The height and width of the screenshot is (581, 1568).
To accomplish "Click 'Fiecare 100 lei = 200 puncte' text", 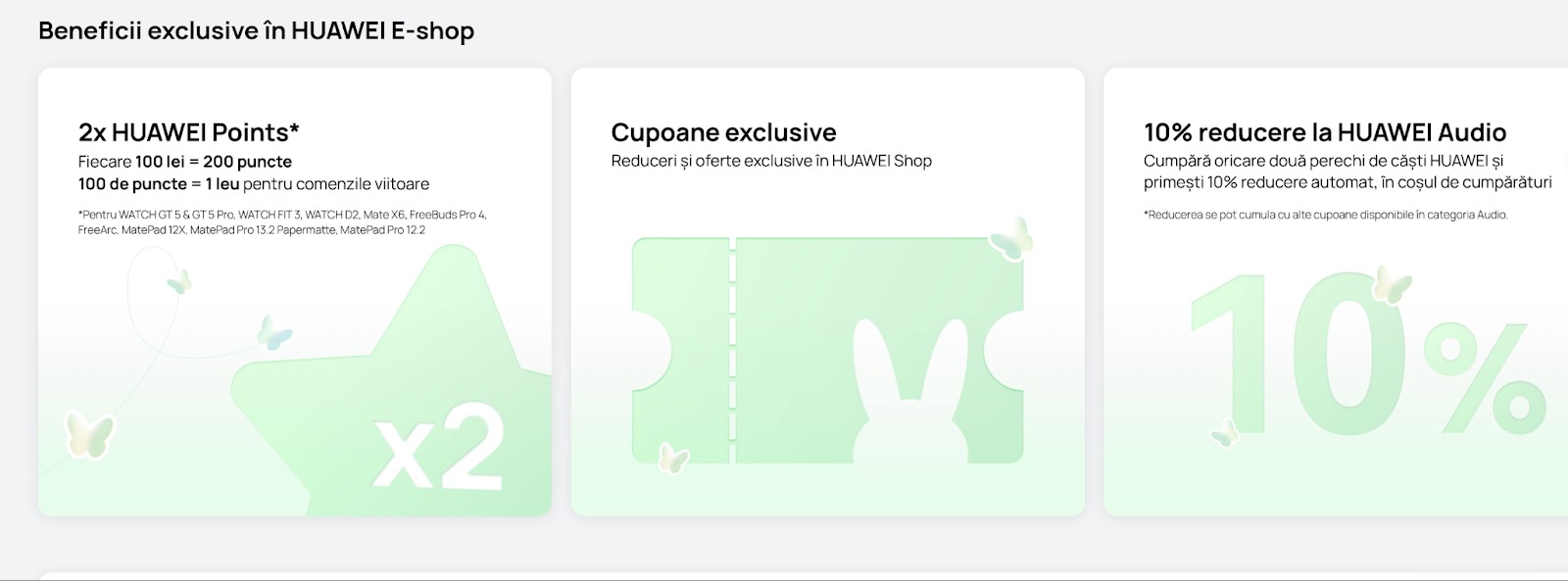I will click(185, 162).
